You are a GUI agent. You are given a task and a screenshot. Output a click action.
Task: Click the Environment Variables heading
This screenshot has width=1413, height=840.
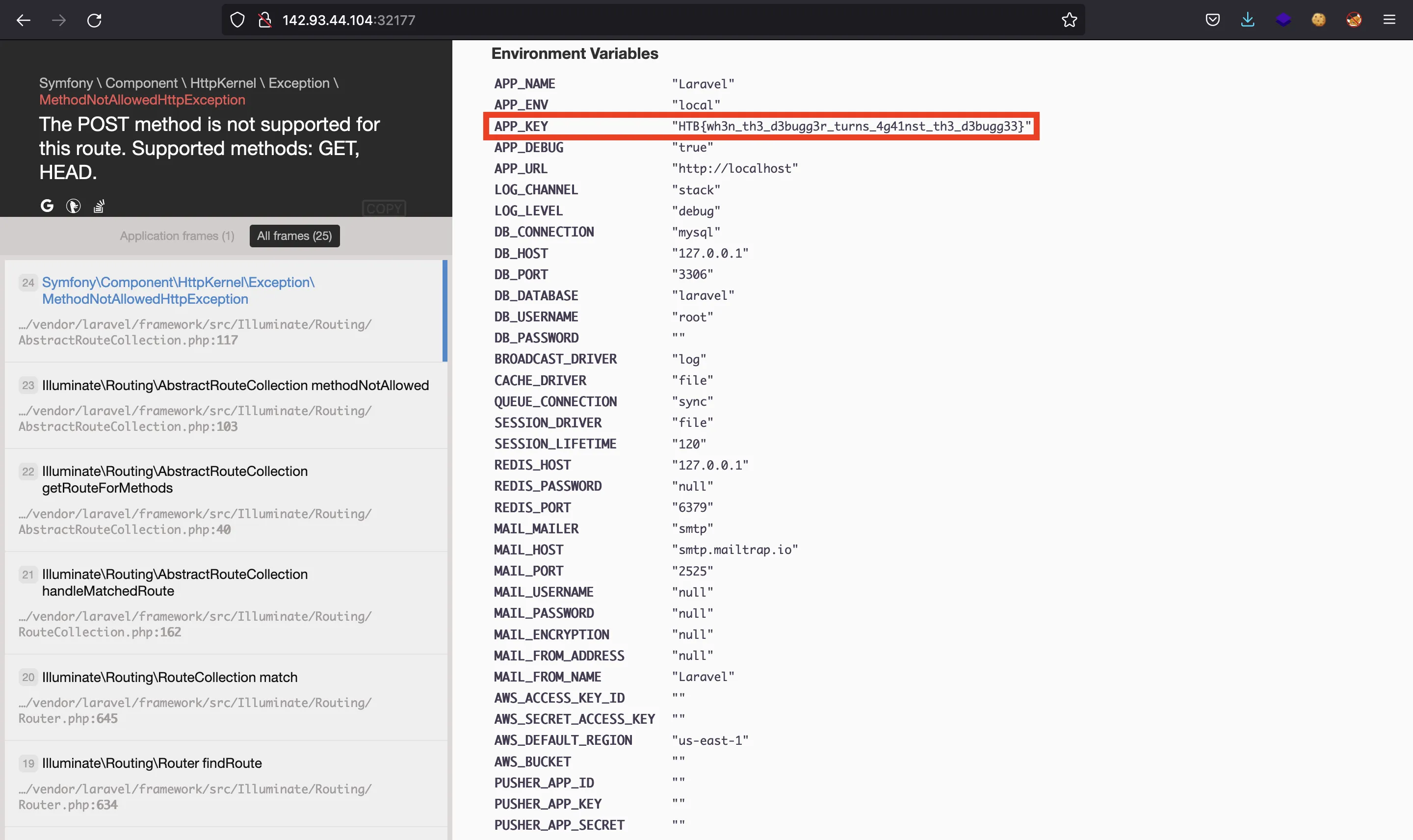click(x=575, y=54)
